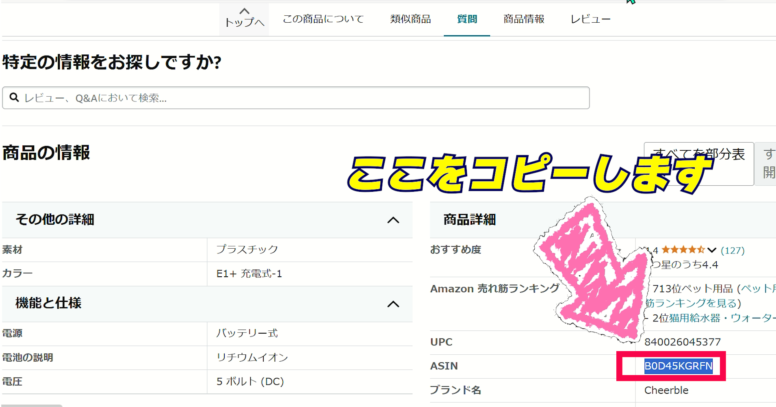This screenshot has width=776, height=407.
Task: Open the 猫用給水器・ウォーター category link
Action: pyautogui.click(x=720, y=318)
